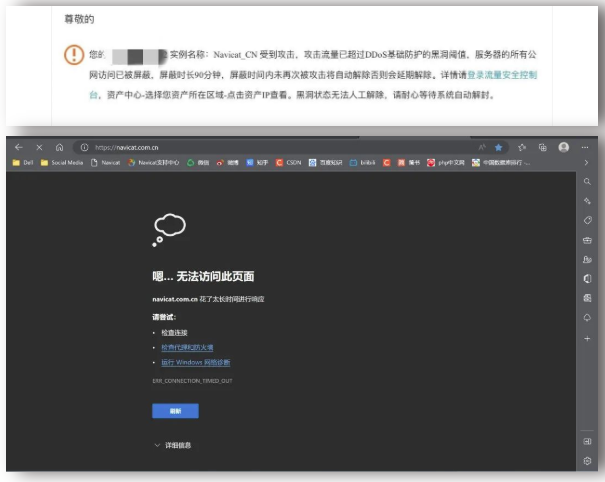This screenshot has width=605, height=482.
Task: Toggle the blue favorite star for this page
Action: pyautogui.click(x=499, y=147)
